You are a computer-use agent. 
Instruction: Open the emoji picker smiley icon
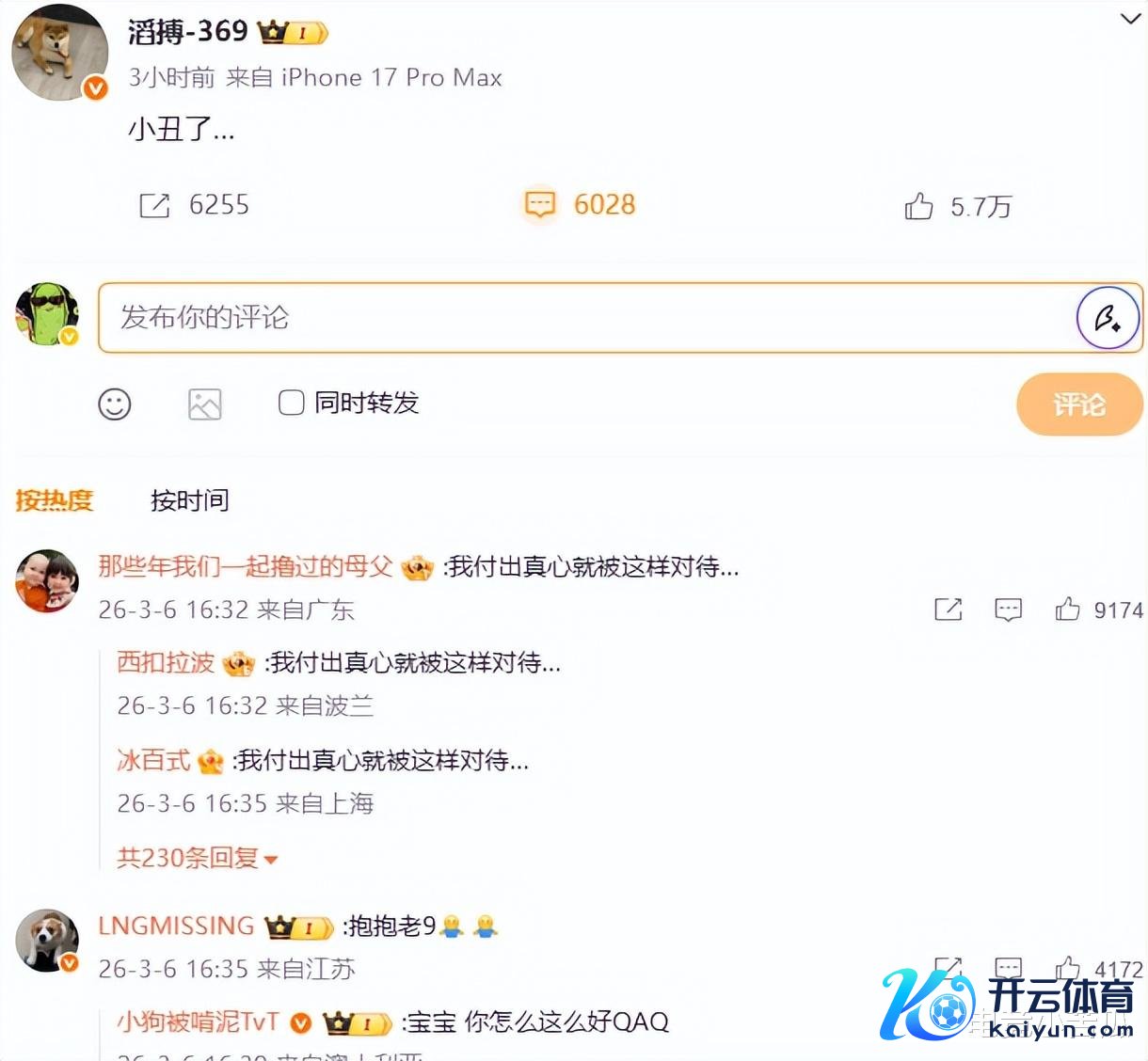(x=115, y=404)
